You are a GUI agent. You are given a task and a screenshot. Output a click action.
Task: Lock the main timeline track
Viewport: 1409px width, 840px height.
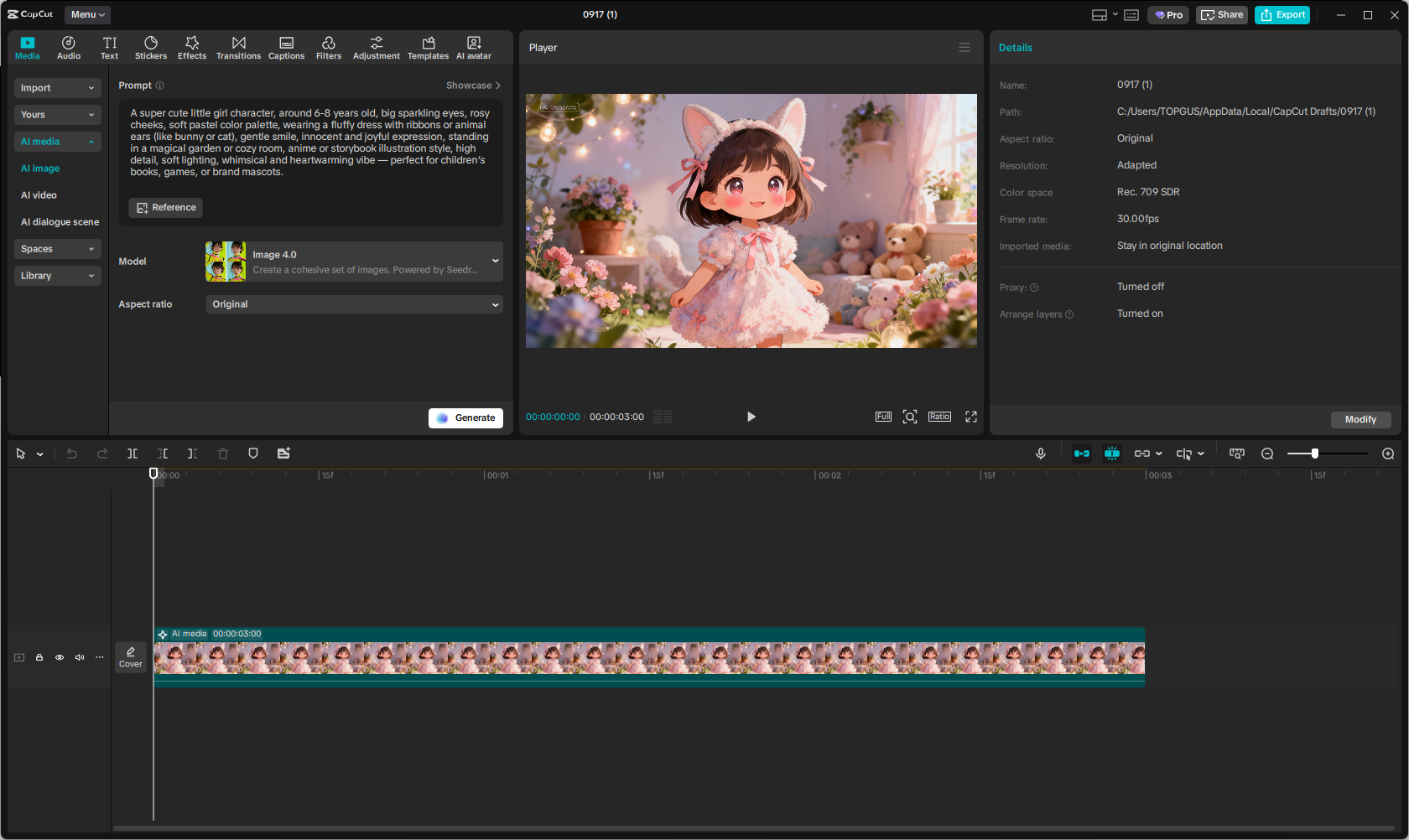tap(39, 657)
